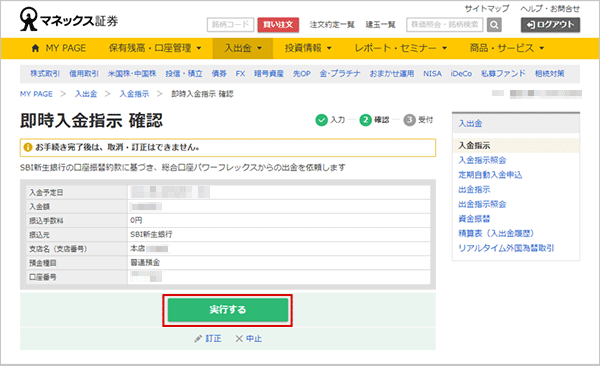
Task: Click the 入金予定日 row label
Action: tap(46, 193)
